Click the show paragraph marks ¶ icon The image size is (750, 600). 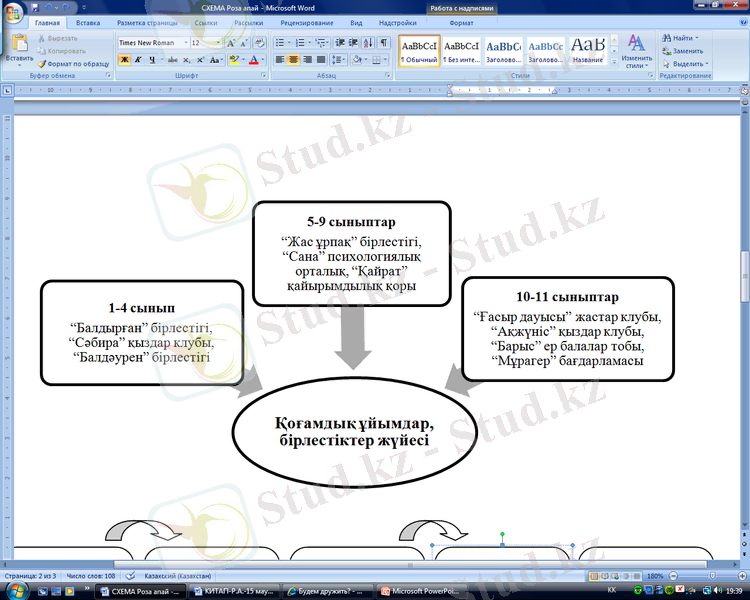point(384,43)
